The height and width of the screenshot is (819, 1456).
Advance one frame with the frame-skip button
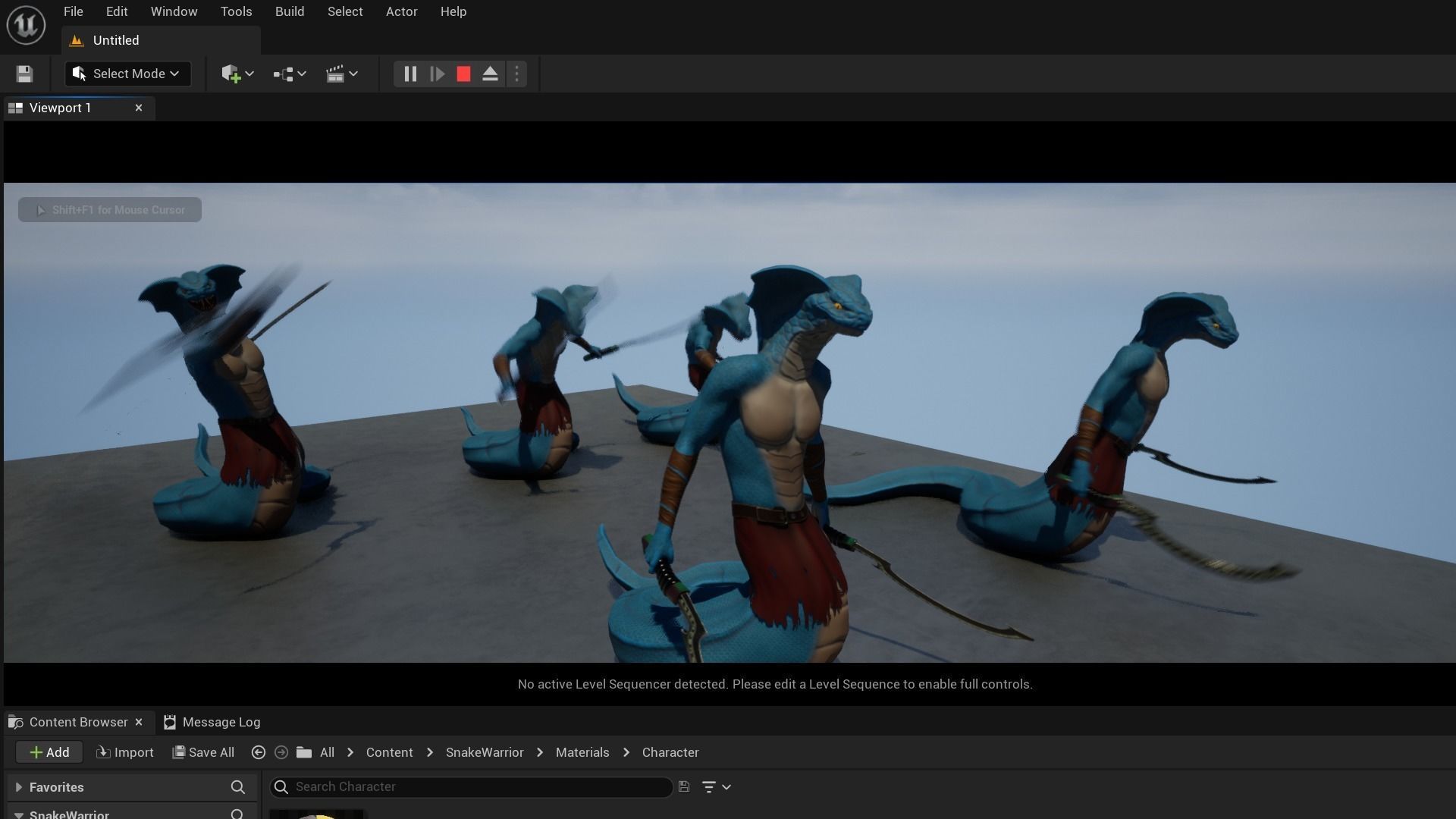(x=437, y=74)
